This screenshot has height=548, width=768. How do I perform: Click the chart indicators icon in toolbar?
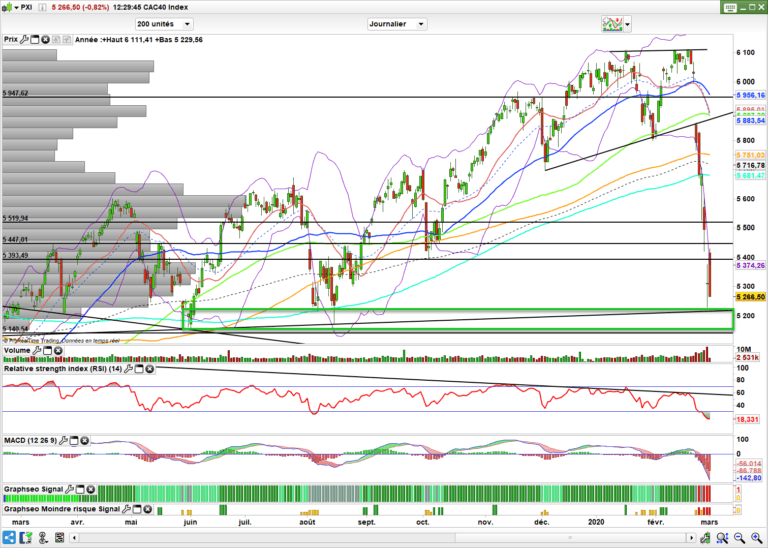609,23
